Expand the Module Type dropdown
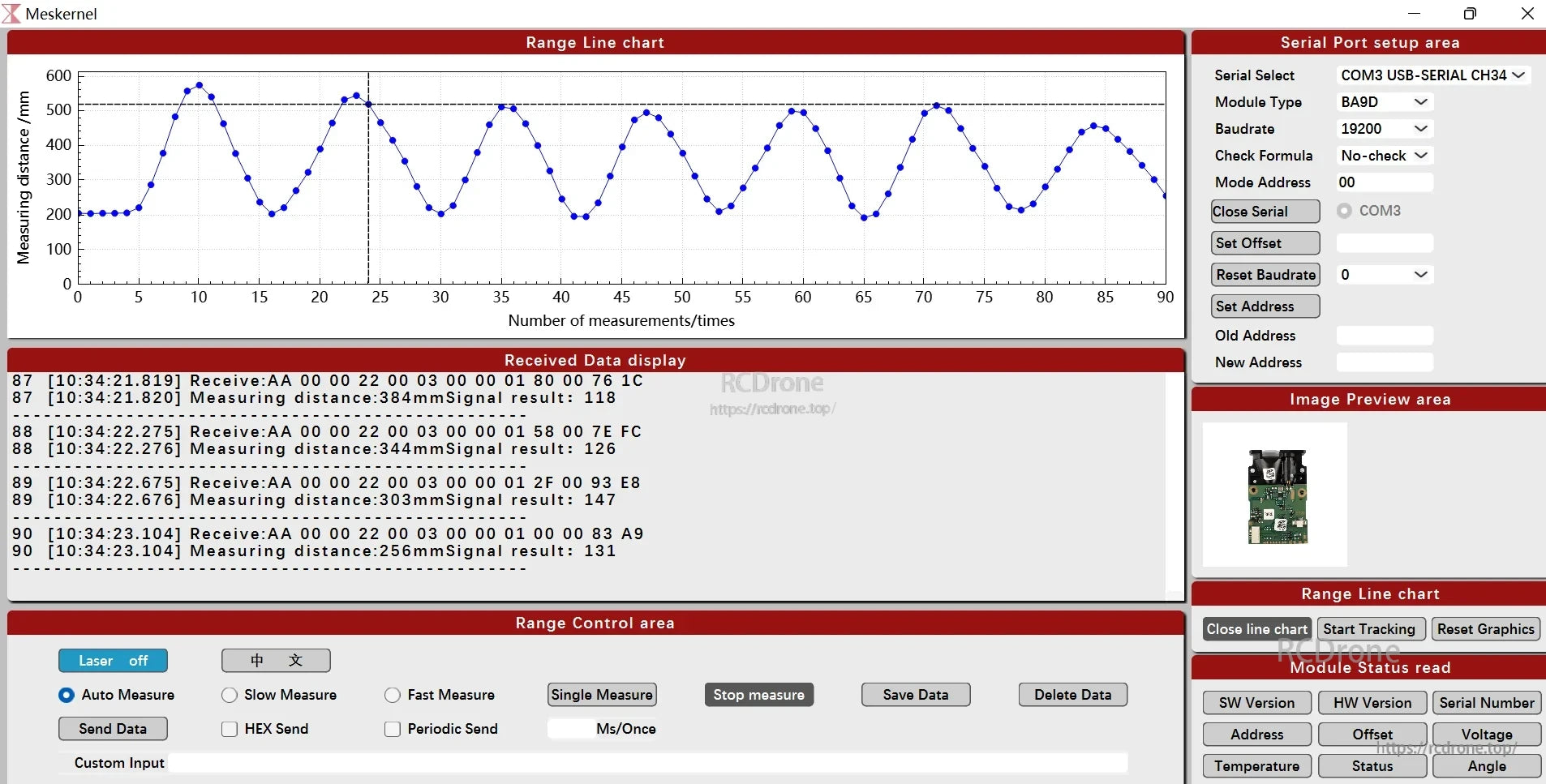This screenshot has height=784, width=1546. 1385,102
